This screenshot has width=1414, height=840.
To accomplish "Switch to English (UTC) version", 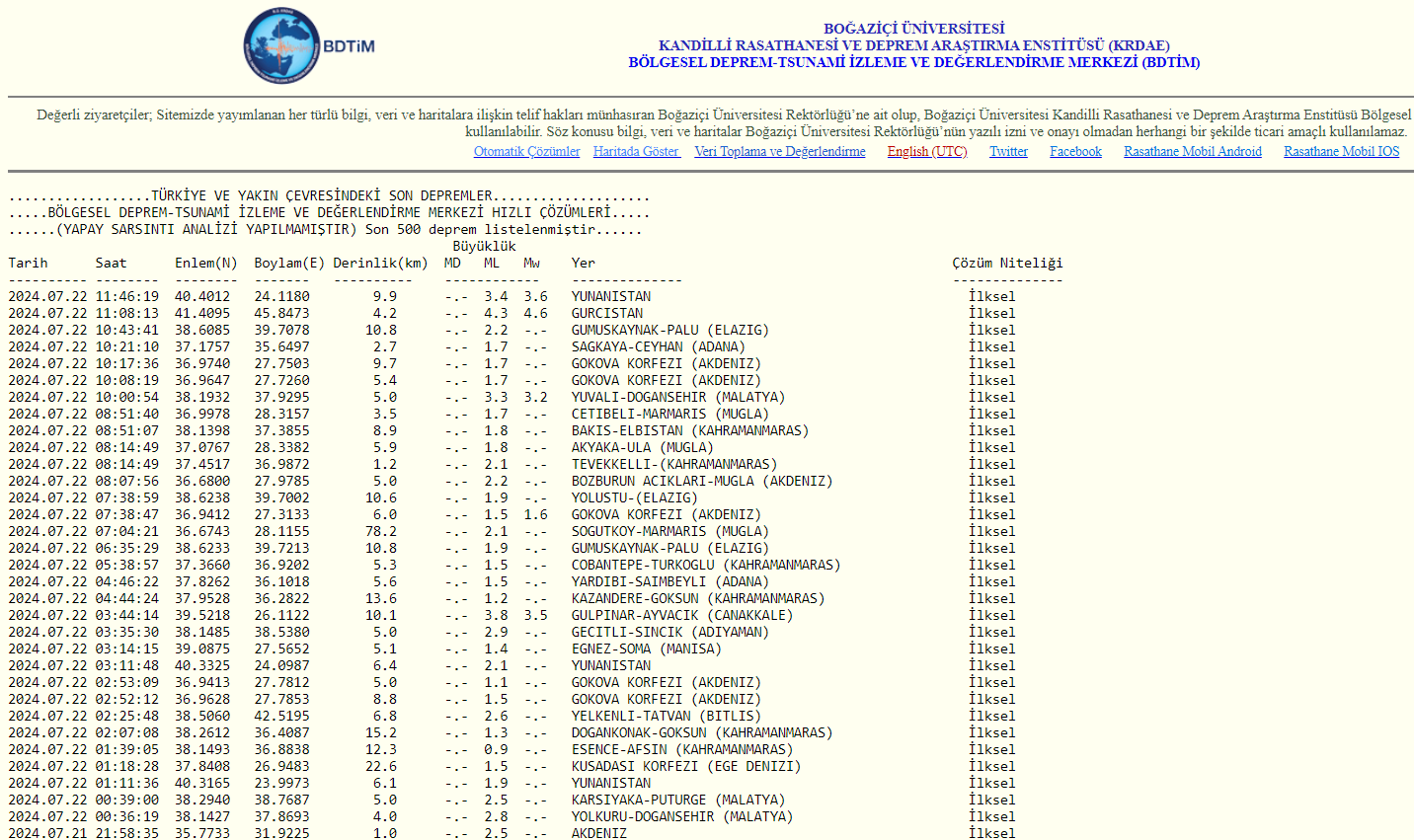I will point(927,151).
